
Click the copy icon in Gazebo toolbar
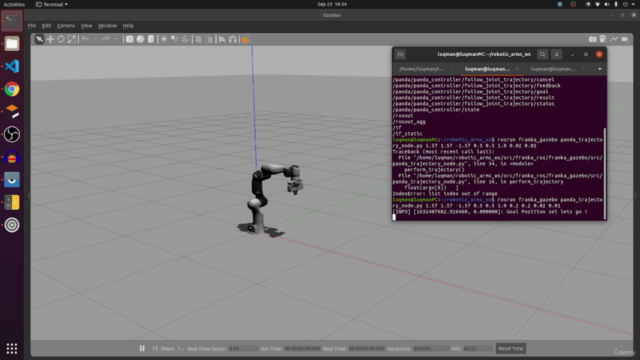pyautogui.click(x=198, y=39)
